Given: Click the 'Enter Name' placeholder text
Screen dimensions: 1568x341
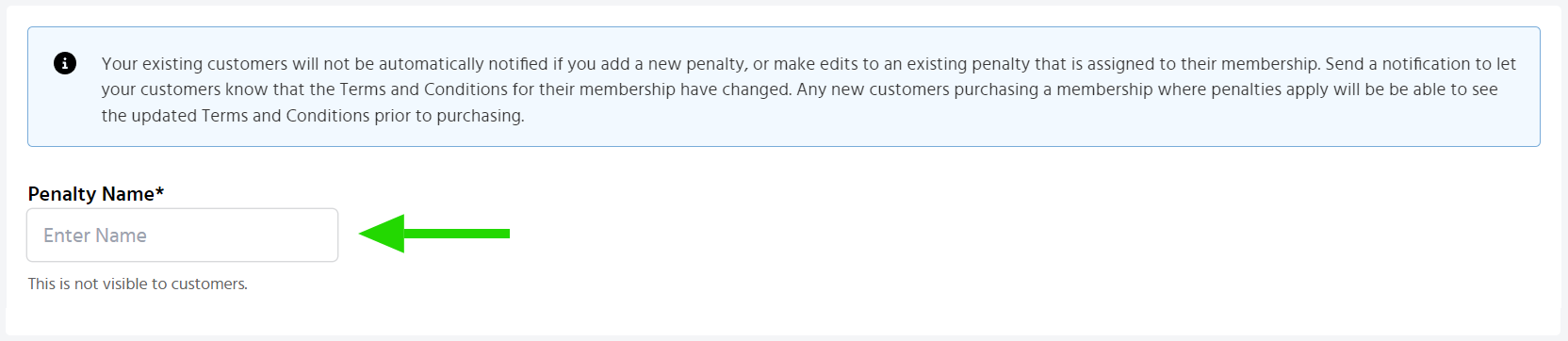Looking at the screenshot, I should click(x=95, y=235).
